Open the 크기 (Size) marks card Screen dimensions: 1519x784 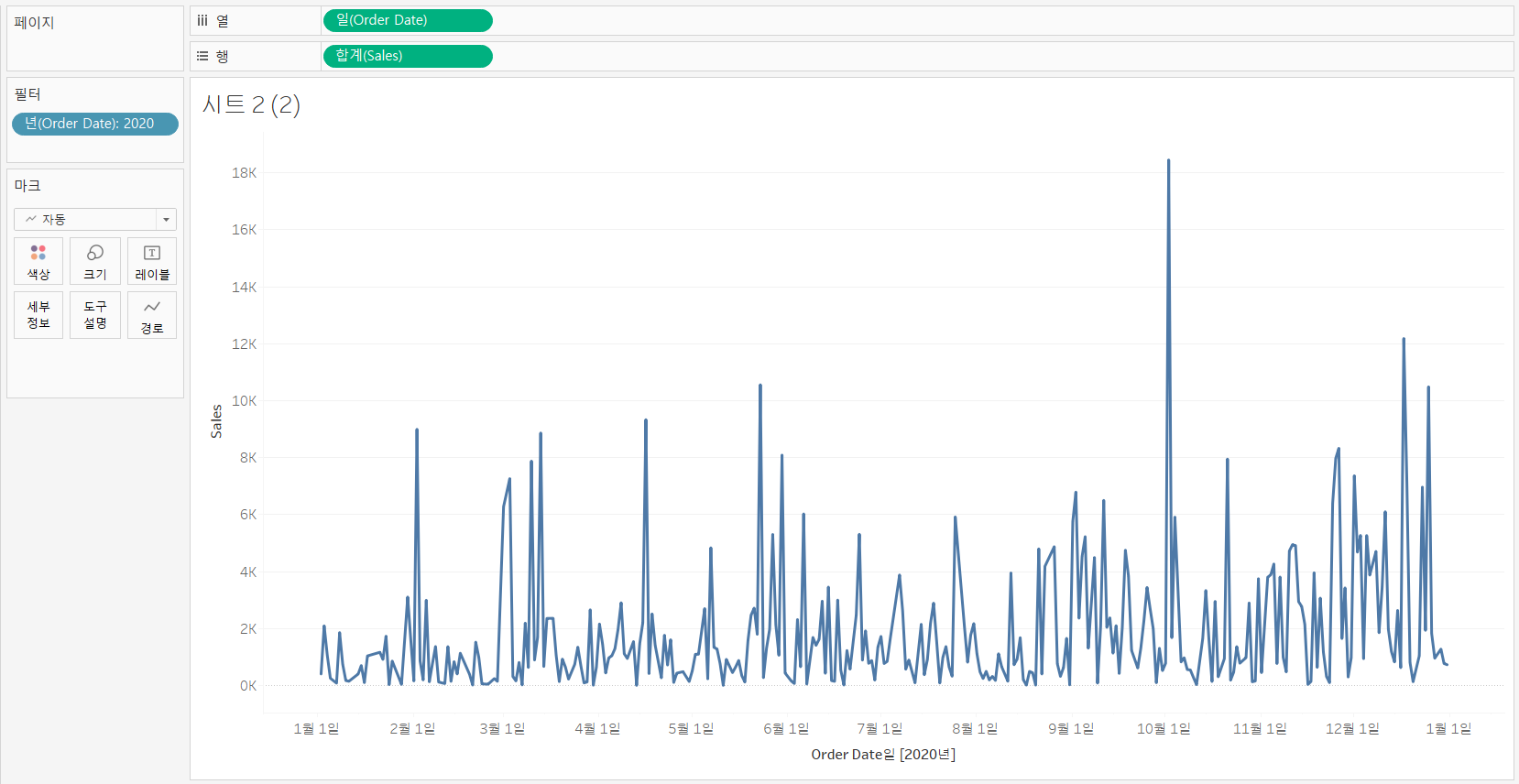[x=95, y=261]
